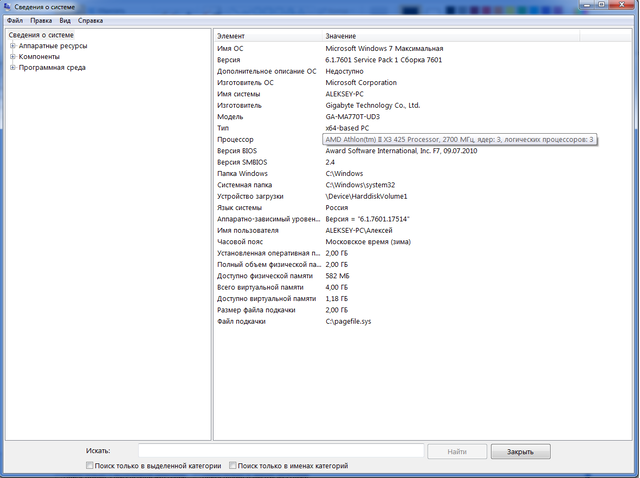The image size is (640, 478).
Task: Open the Справка menu
Action: (90, 20)
